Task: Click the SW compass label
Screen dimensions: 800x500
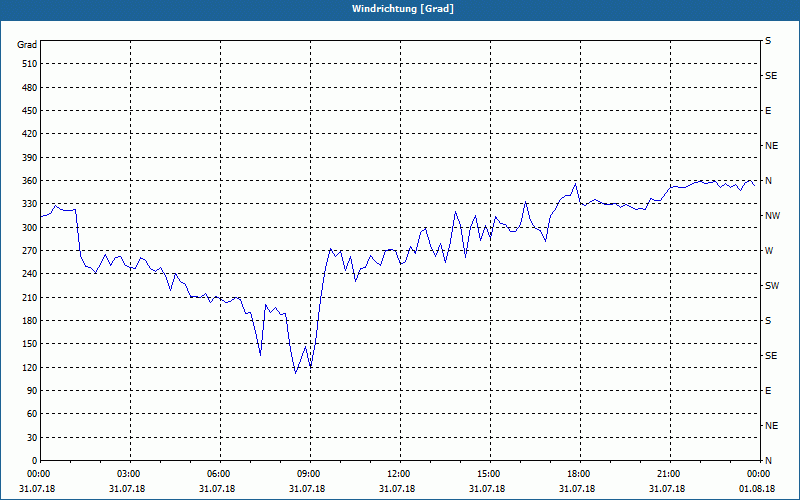Action: [x=772, y=286]
